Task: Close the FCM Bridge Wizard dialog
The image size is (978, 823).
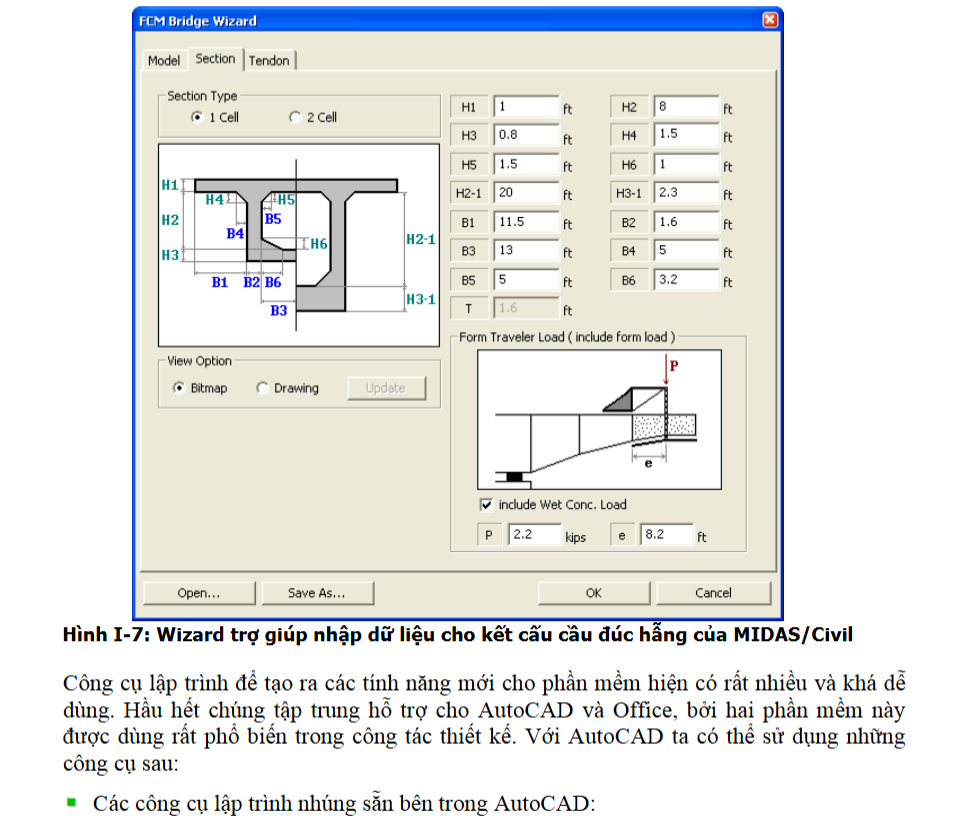Action: coord(769,20)
